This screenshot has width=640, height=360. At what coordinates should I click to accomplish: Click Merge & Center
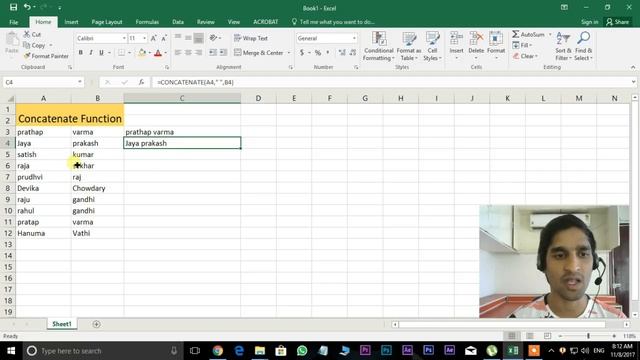click(259, 53)
